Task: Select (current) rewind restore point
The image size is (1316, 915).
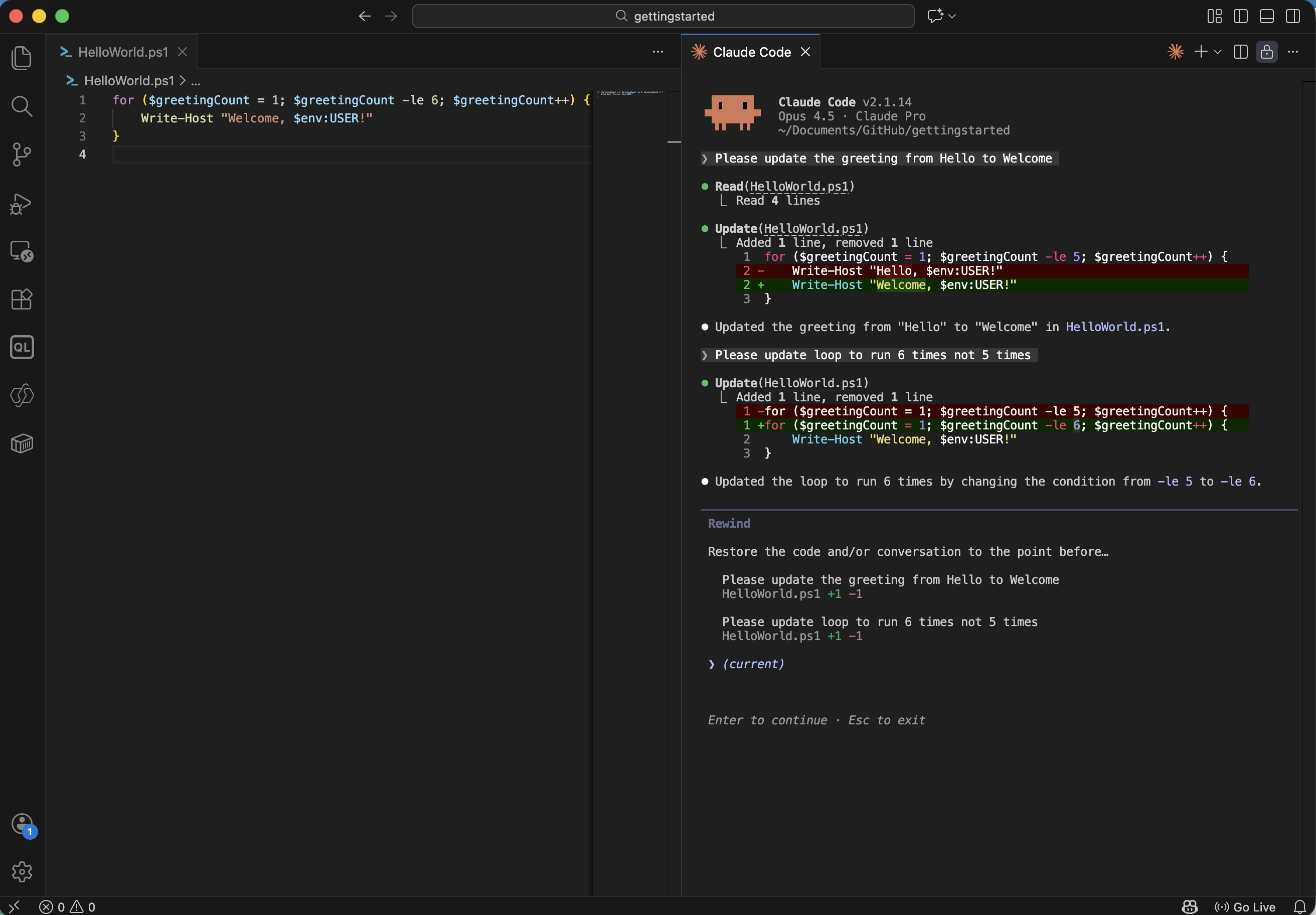Action: pos(753,664)
